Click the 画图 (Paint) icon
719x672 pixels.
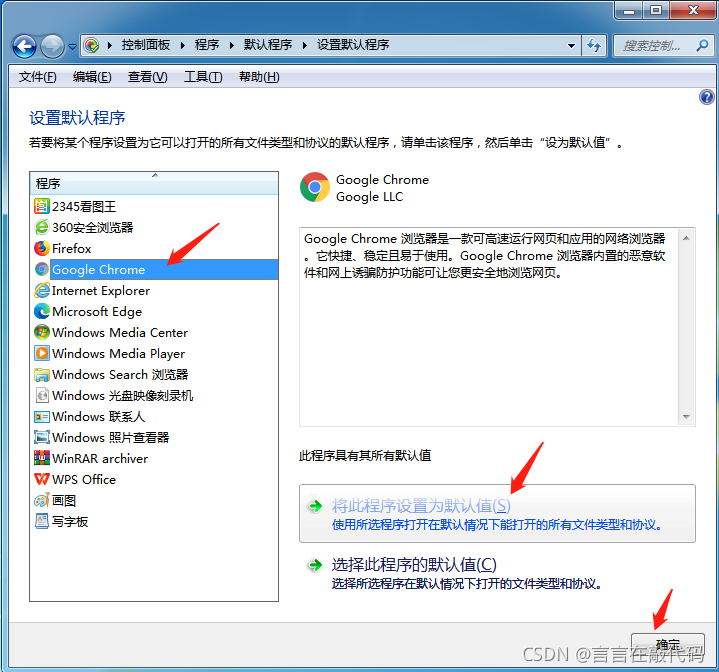pos(42,501)
